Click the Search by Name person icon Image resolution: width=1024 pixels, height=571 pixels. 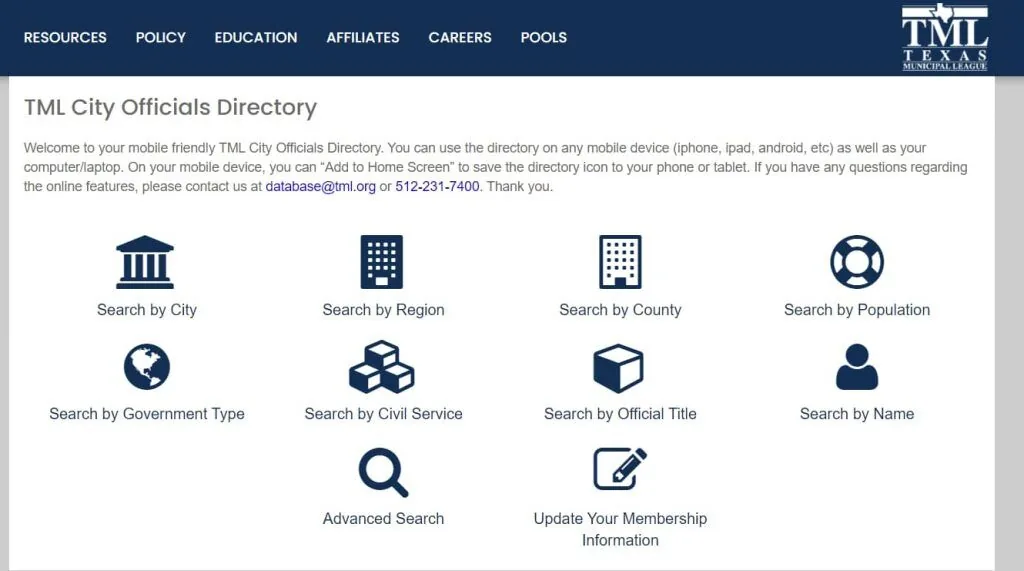pyautogui.click(x=857, y=367)
